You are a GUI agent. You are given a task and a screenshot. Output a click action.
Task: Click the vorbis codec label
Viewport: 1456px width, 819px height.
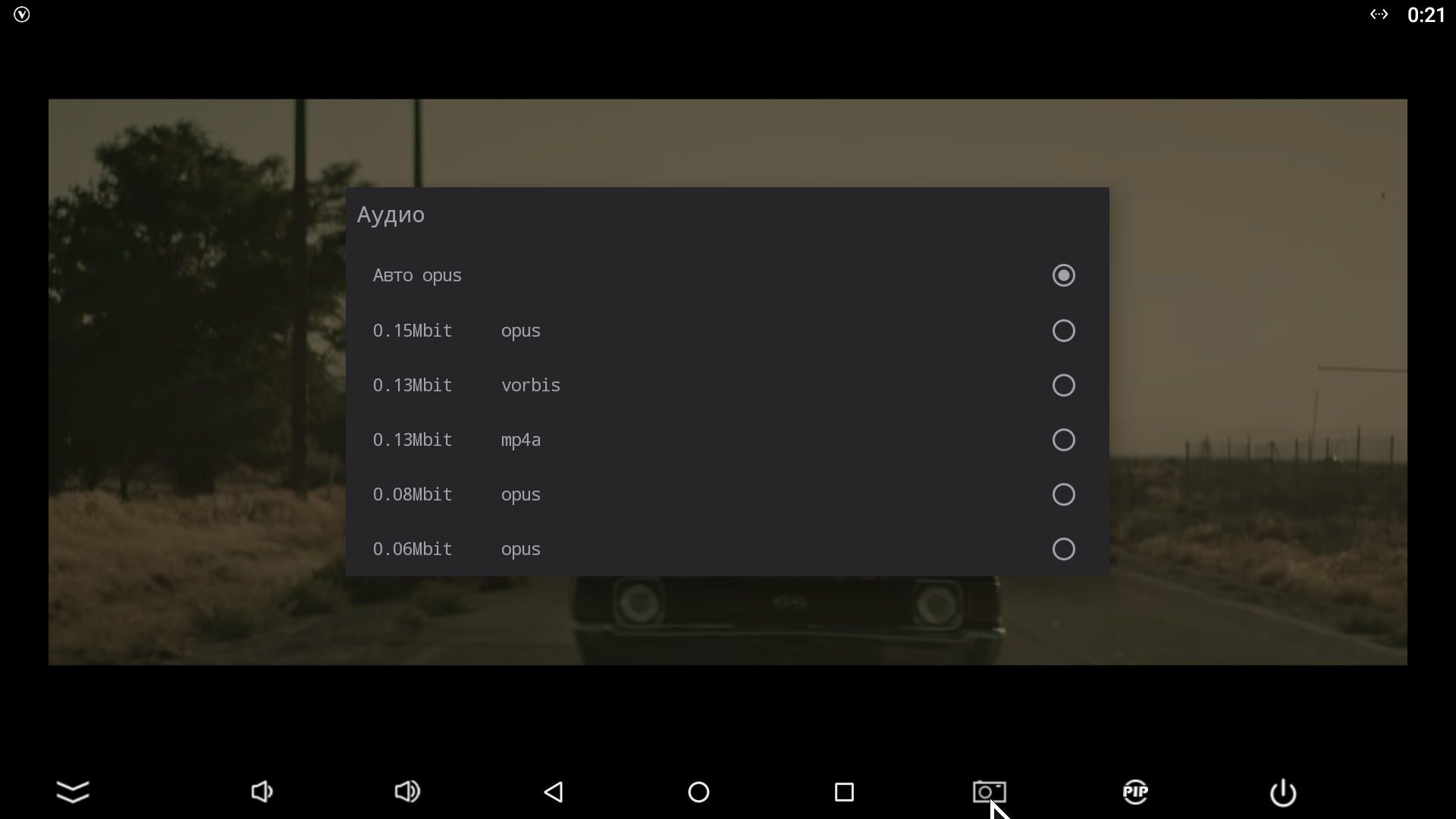click(531, 385)
